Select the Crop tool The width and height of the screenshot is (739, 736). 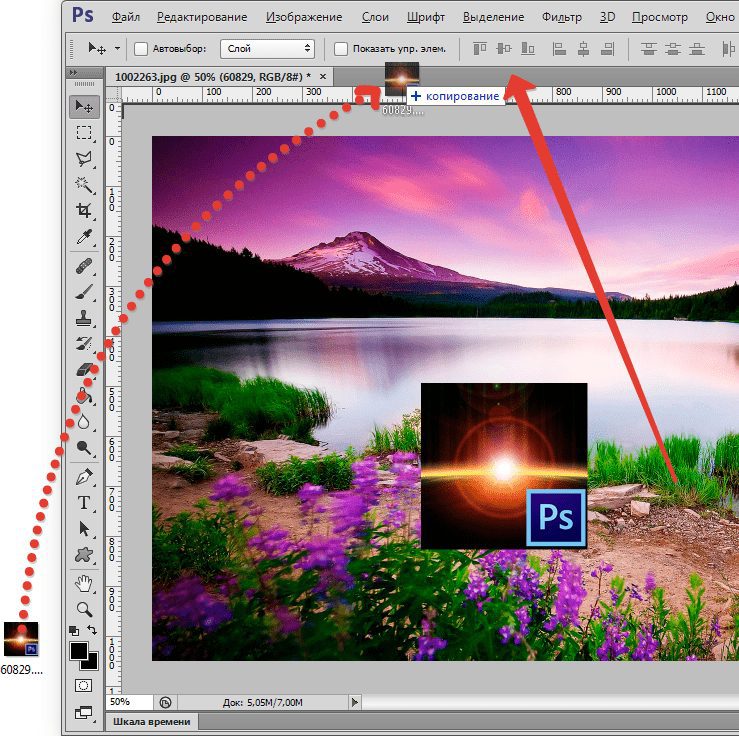click(x=84, y=210)
